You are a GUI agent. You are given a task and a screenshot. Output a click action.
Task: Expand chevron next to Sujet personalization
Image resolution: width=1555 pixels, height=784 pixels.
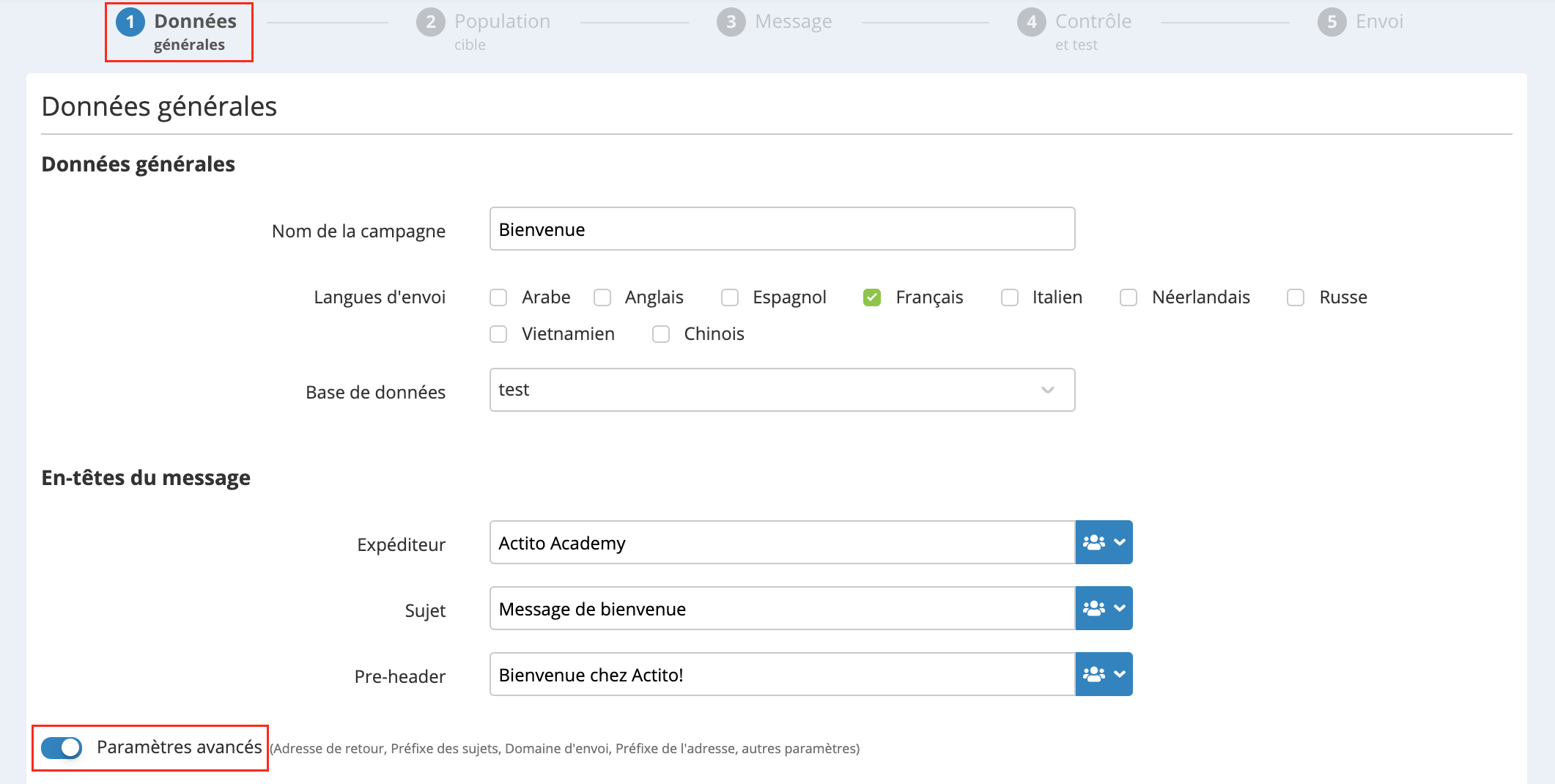click(x=1120, y=608)
